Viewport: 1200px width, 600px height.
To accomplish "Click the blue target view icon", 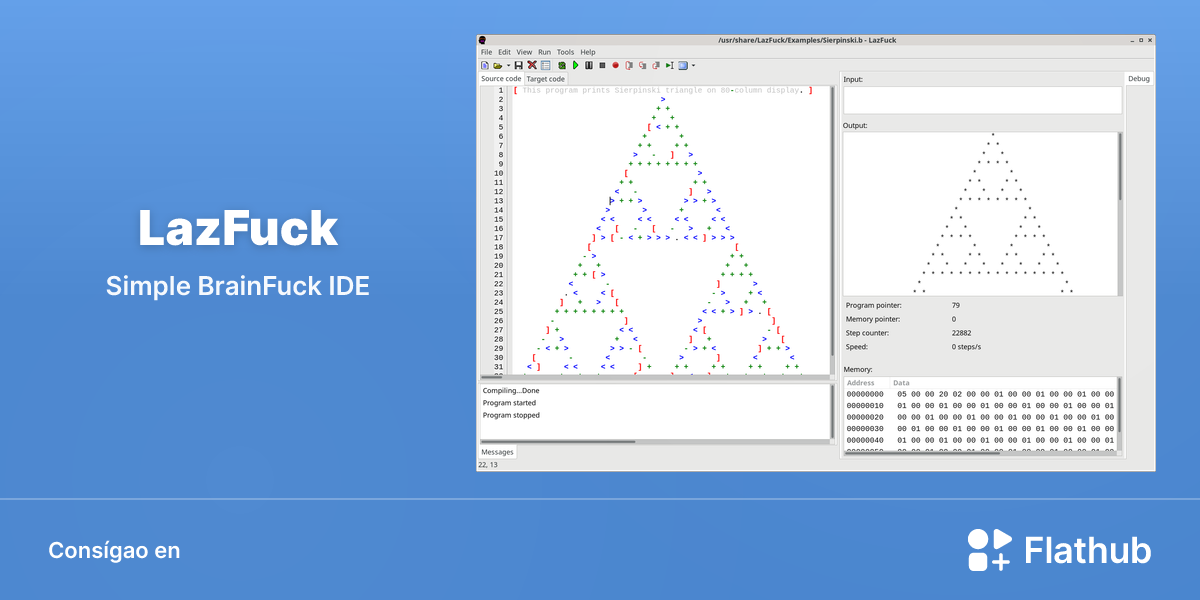I will (683, 65).
